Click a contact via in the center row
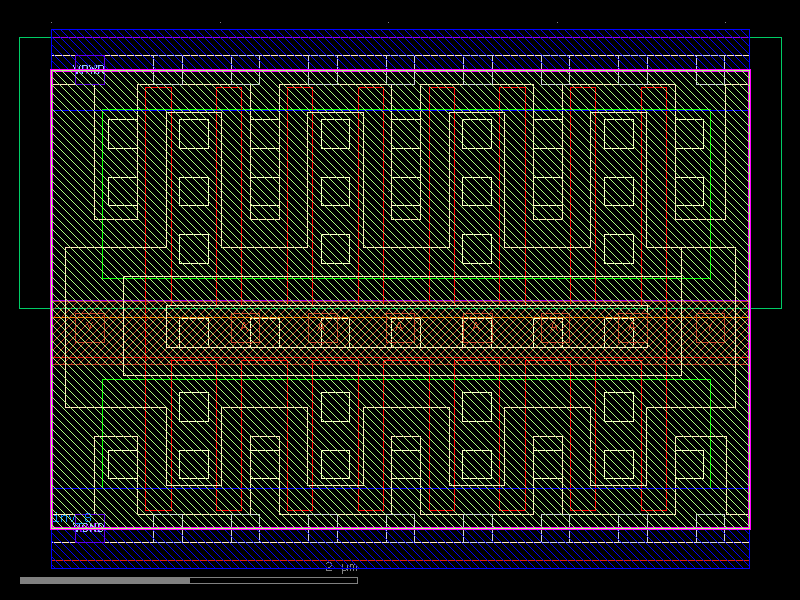This screenshot has height=600, width=800. click(400, 328)
